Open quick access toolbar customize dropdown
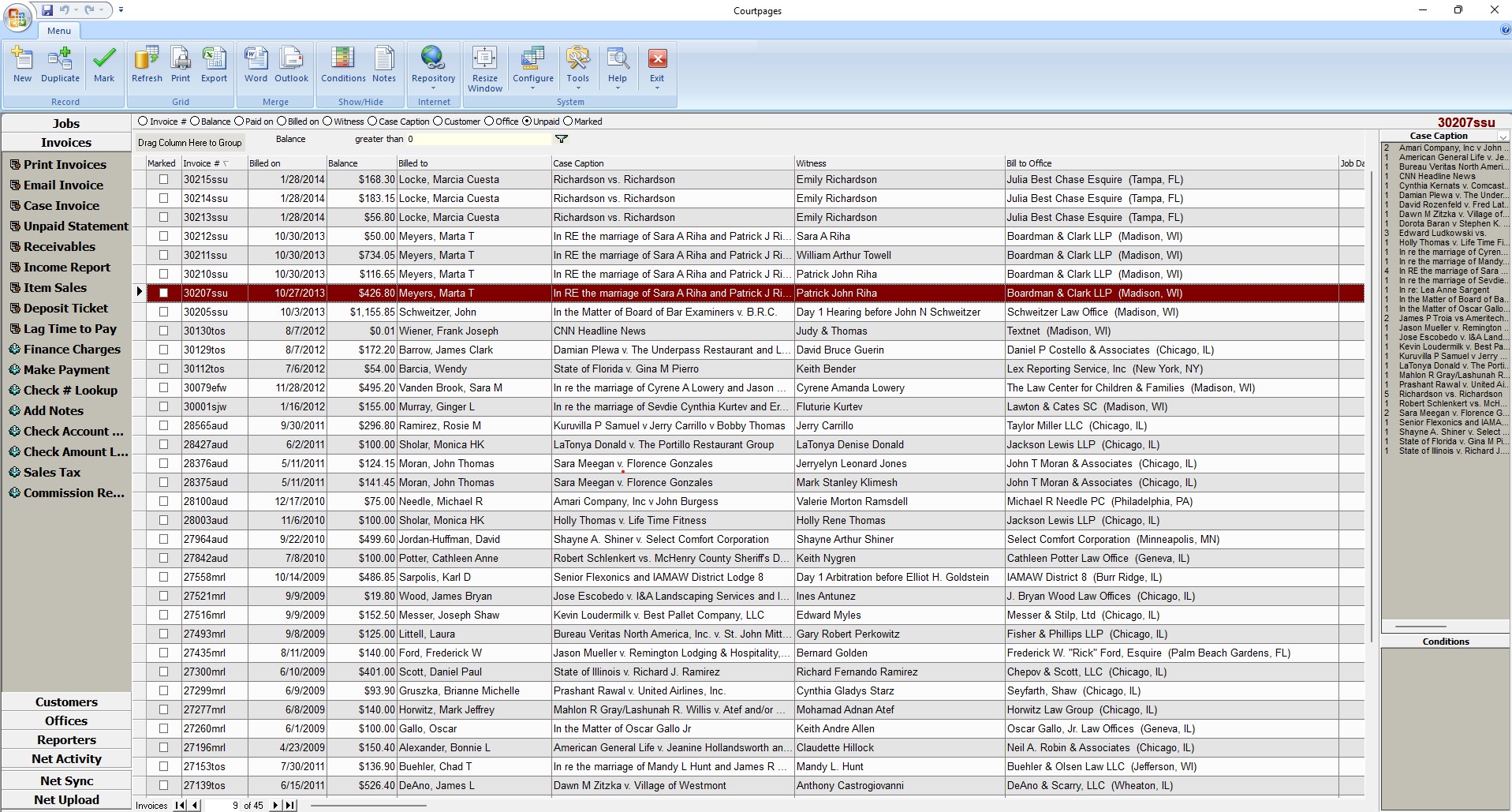Screen dimensions: 1512x812 [x=121, y=10]
